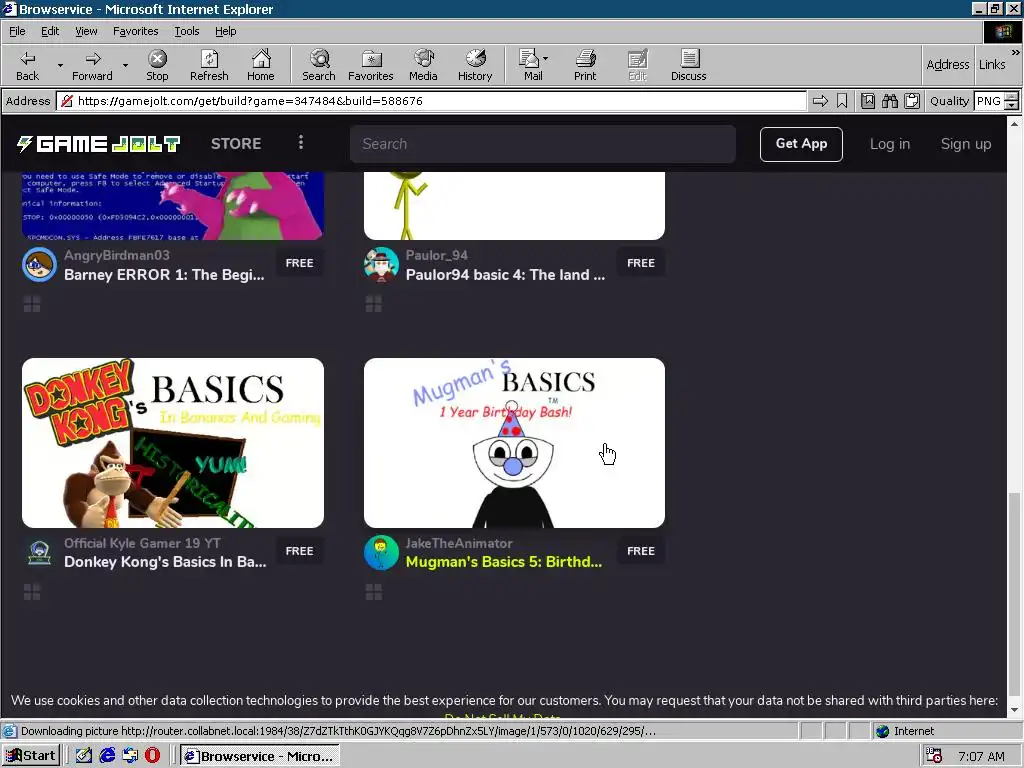Click the Get App button
This screenshot has height=768, width=1024.
point(801,144)
